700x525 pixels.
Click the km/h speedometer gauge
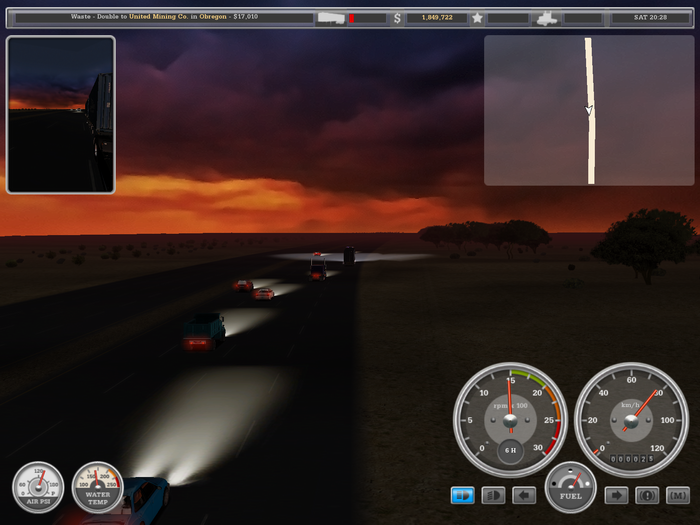[631, 420]
